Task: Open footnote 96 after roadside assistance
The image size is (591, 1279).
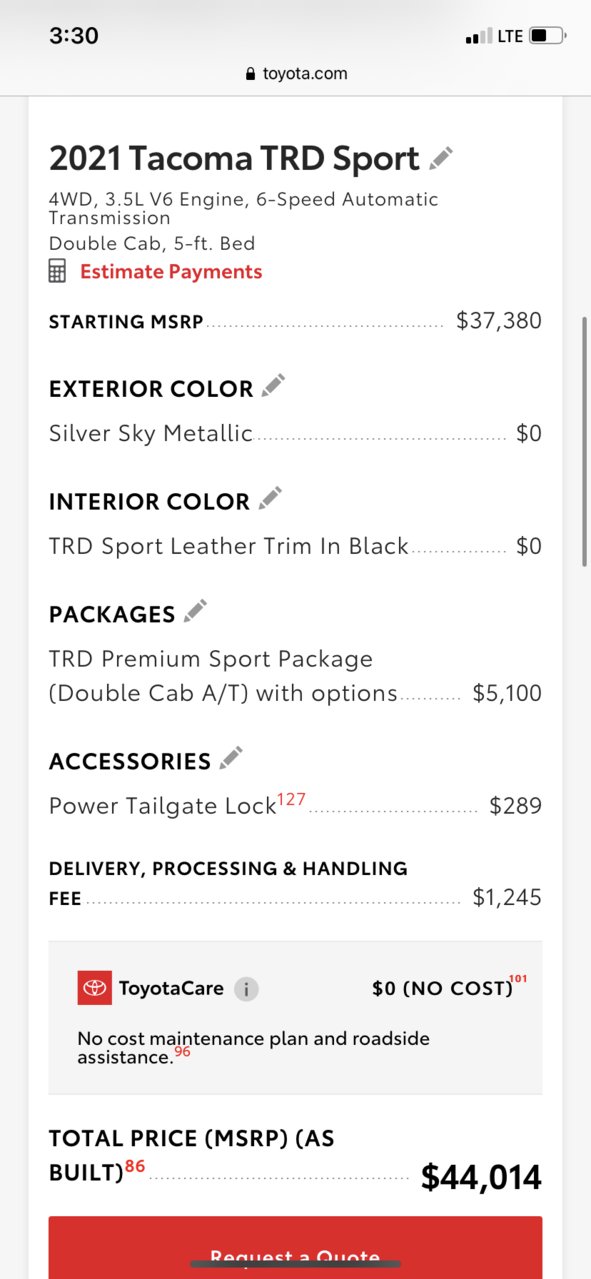Action: tap(182, 1051)
